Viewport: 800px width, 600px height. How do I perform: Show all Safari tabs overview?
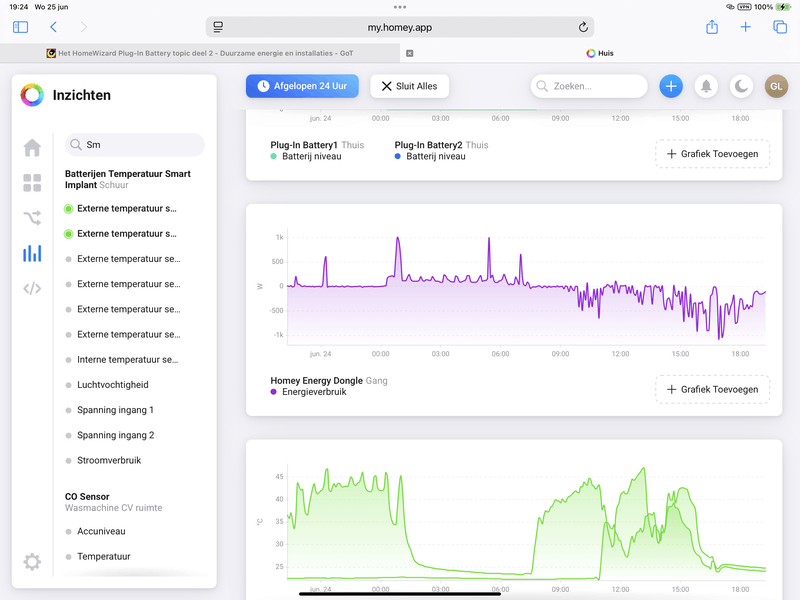pyautogui.click(x=780, y=27)
